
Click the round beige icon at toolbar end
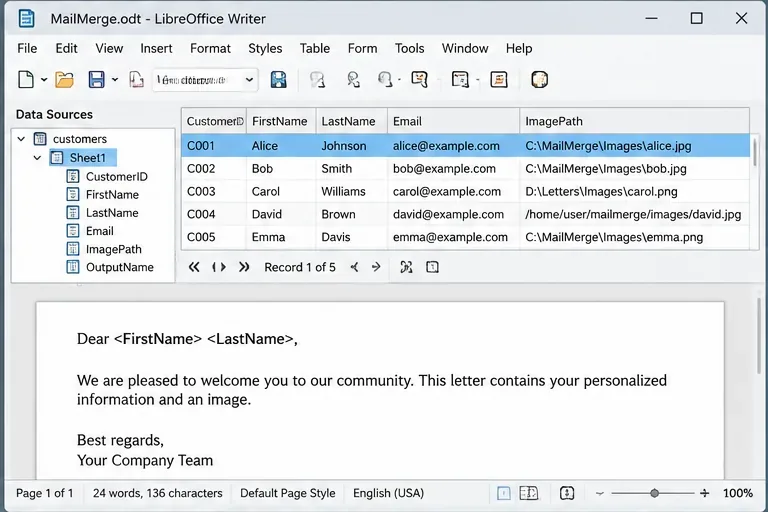point(539,79)
